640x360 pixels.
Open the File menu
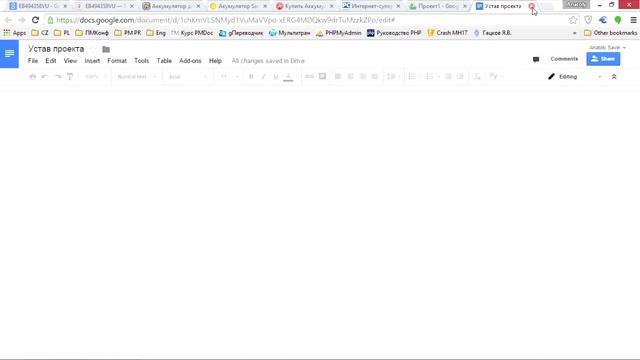click(33, 61)
